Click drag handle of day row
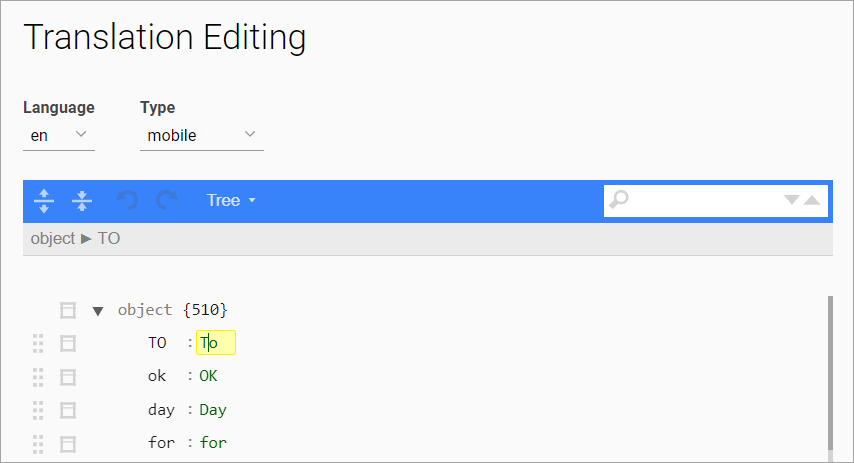The width and height of the screenshot is (854, 463). [39, 409]
